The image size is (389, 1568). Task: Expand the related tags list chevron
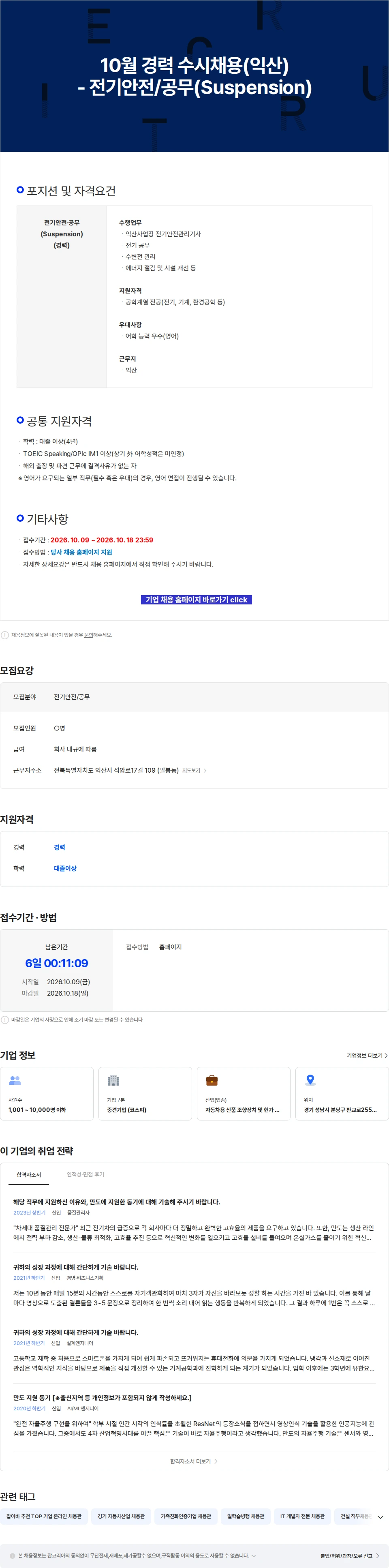click(x=380, y=1517)
